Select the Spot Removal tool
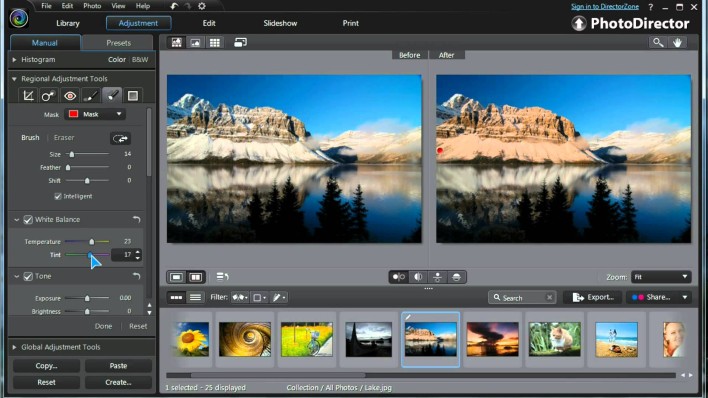Image resolution: width=708 pixels, height=398 pixels. point(48,96)
